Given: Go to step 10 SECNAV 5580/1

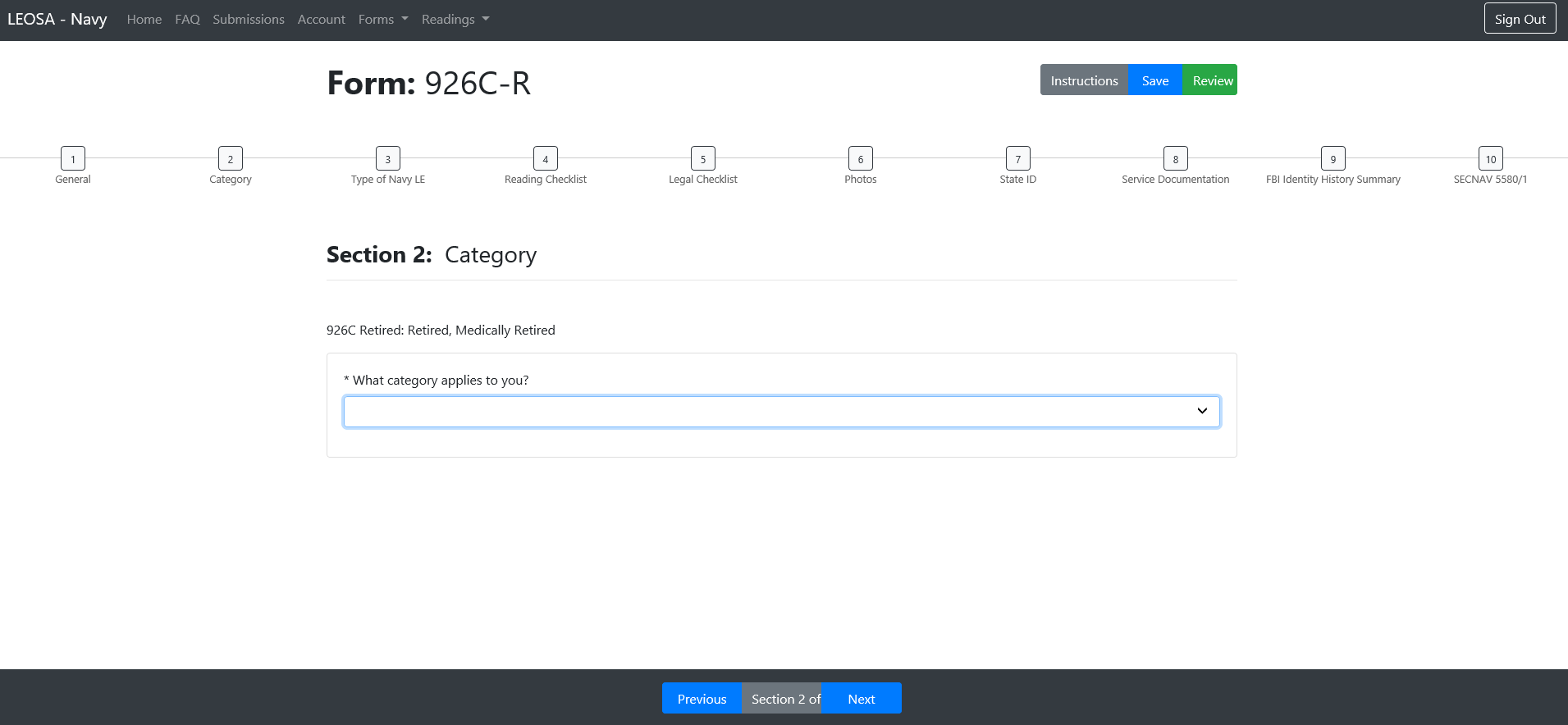Looking at the screenshot, I should [1491, 159].
